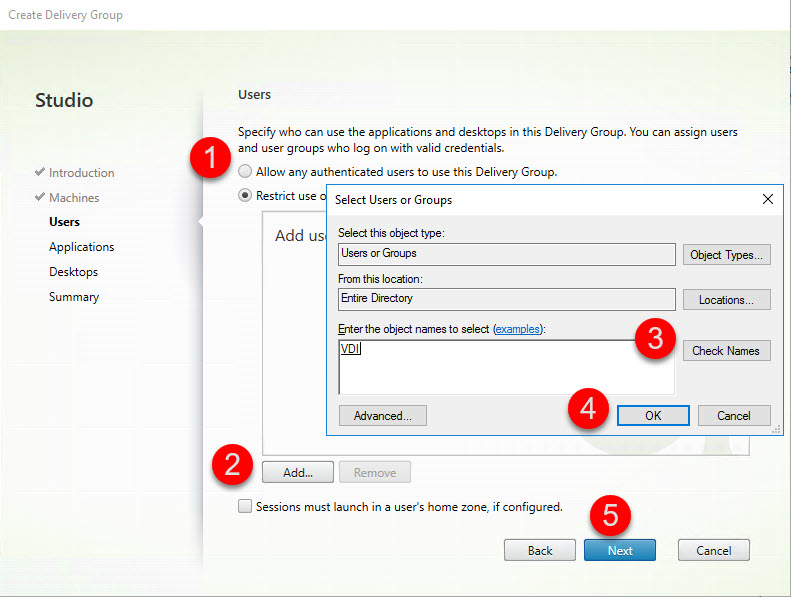Go Back to the previous wizard page

click(540, 551)
